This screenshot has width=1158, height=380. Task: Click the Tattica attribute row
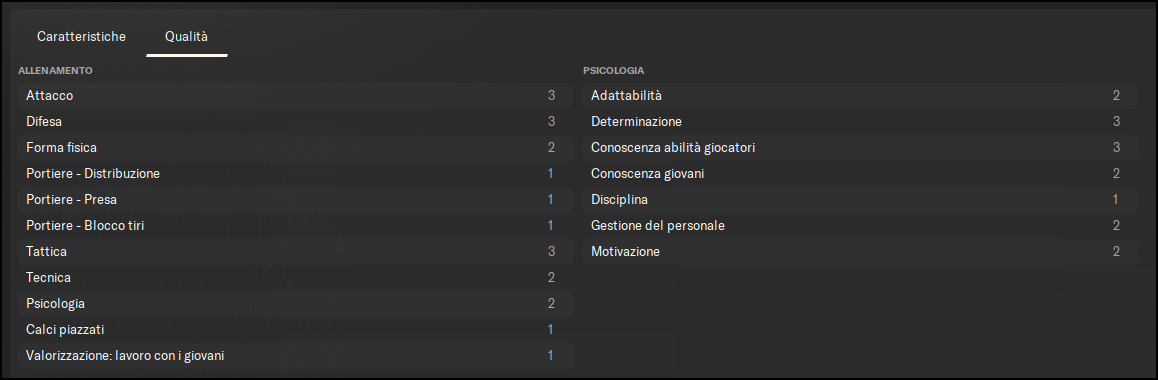click(x=295, y=252)
